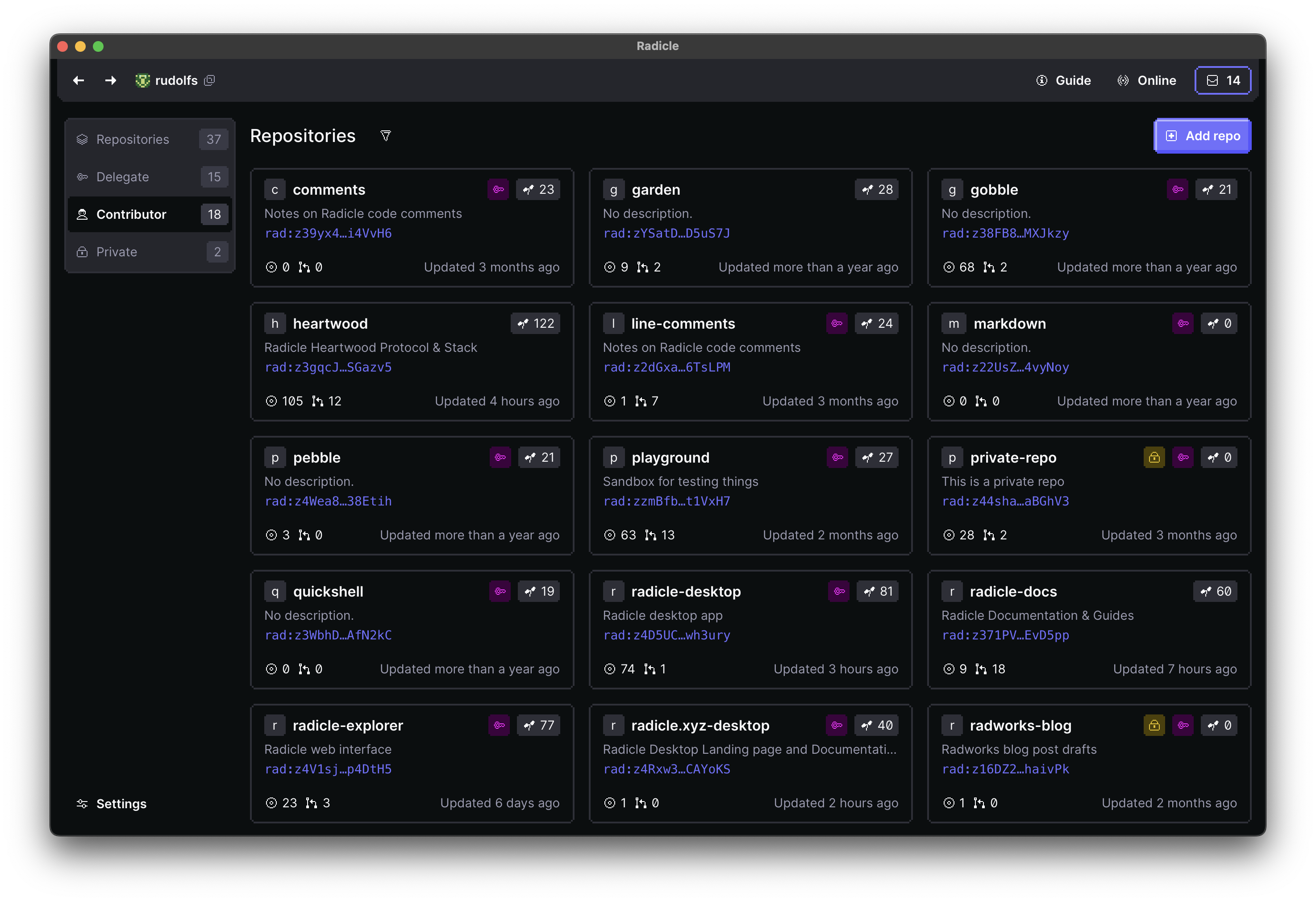The width and height of the screenshot is (1316, 902).
Task: Click the seed count 27 on playground
Action: tap(877, 457)
